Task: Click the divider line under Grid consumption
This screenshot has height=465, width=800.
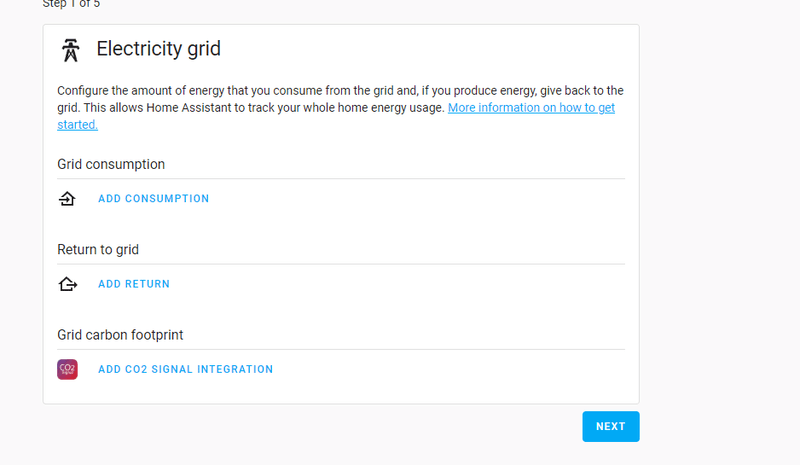Action: coord(340,179)
